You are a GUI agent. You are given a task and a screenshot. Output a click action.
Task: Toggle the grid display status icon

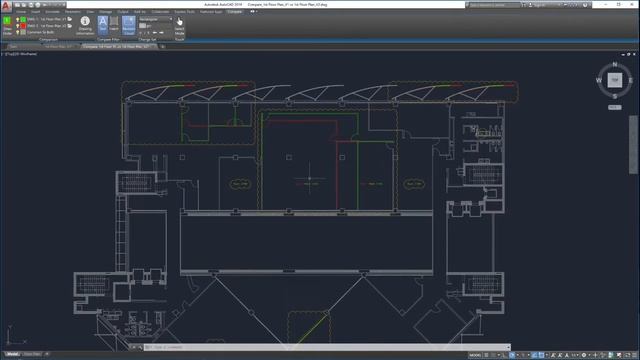point(486,355)
